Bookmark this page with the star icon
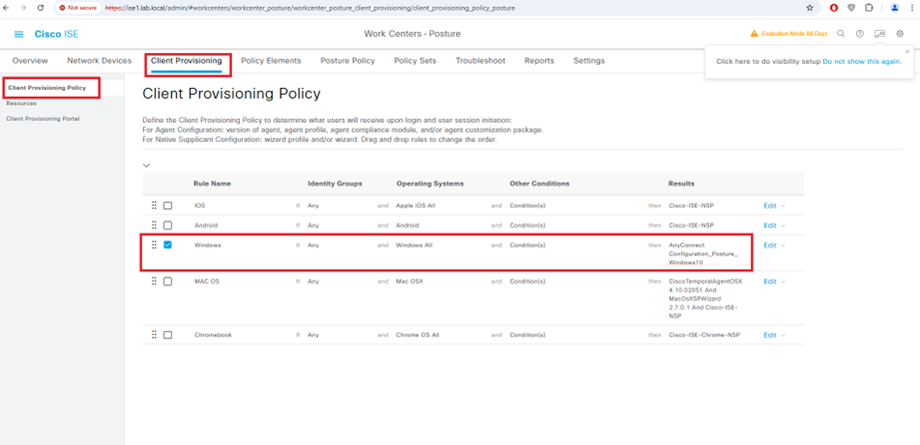Screen dimensions: 920x445 pos(810,7)
